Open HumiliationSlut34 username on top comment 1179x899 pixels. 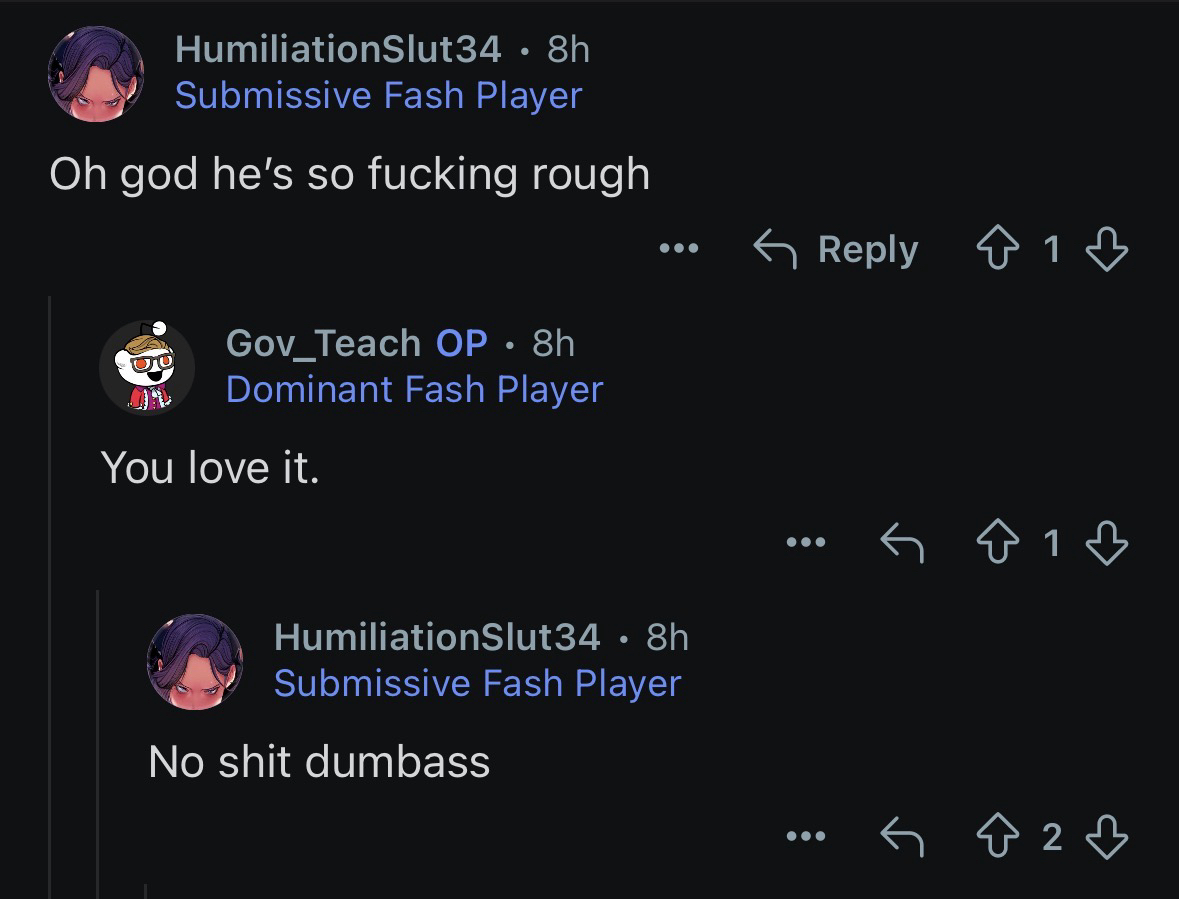337,49
